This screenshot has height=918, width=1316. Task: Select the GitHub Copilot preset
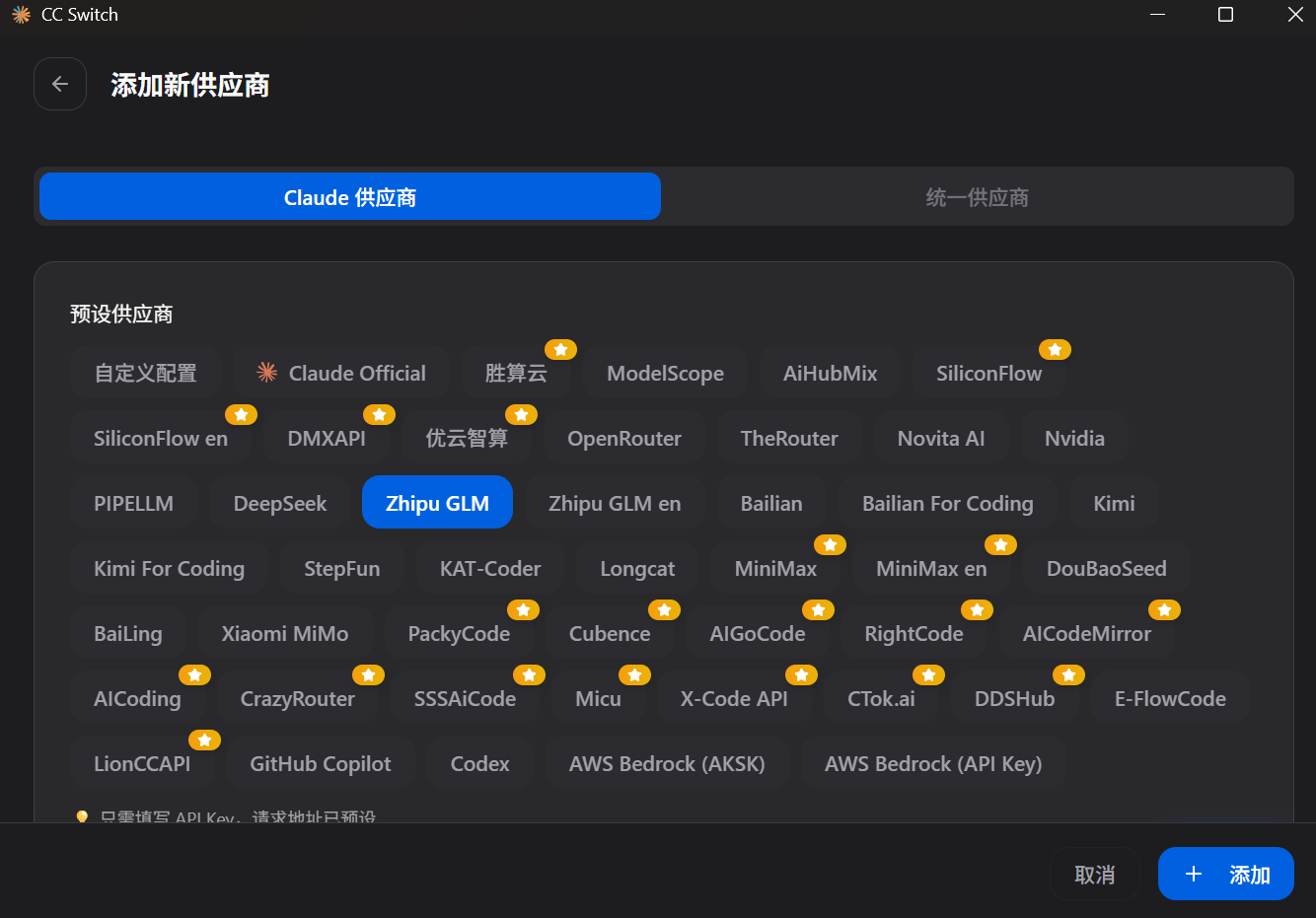click(x=321, y=763)
